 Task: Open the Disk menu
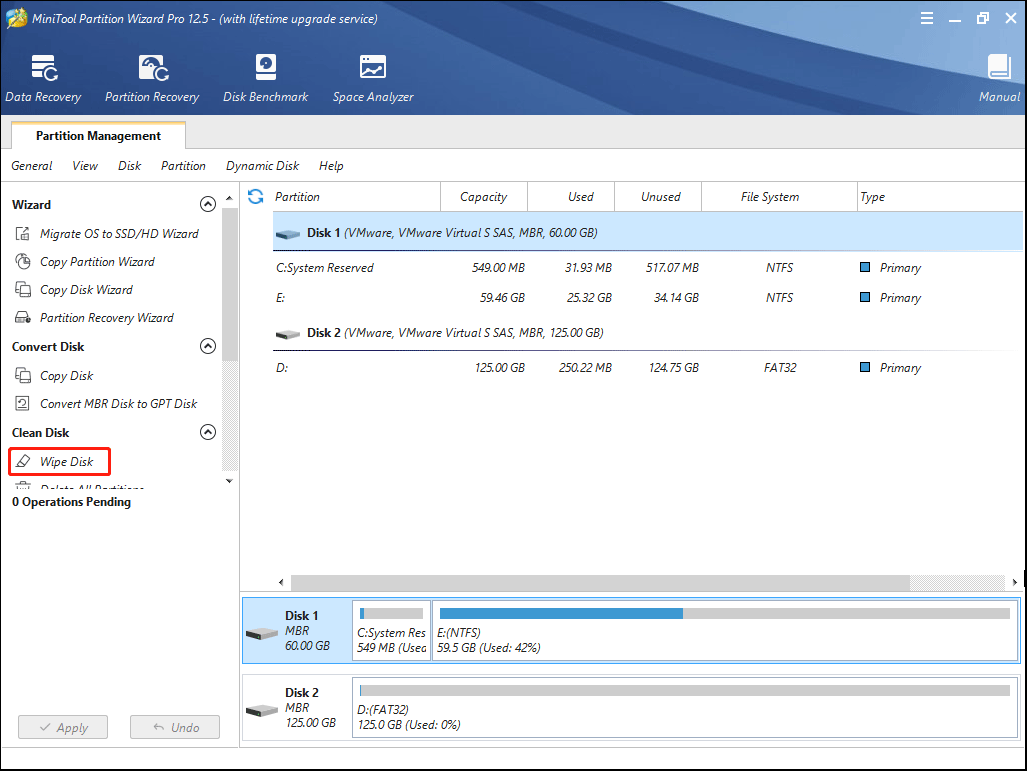click(x=129, y=166)
